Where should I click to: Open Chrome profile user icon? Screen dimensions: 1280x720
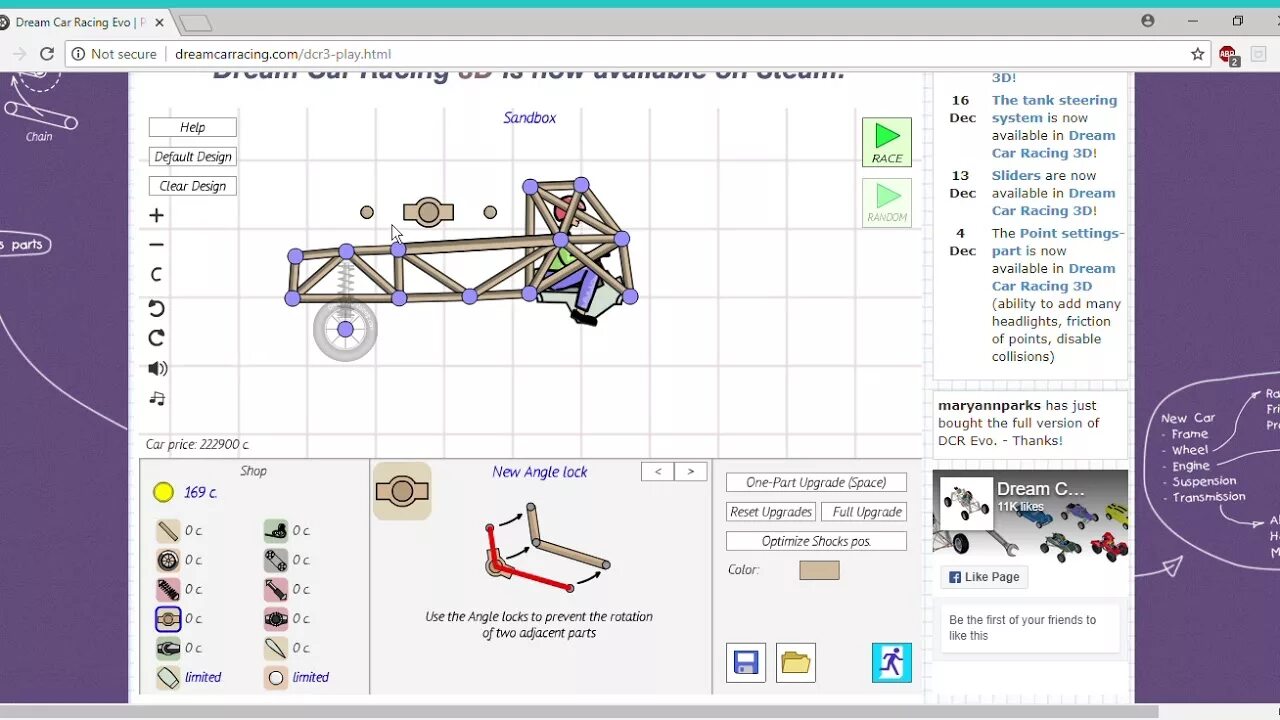[1147, 21]
